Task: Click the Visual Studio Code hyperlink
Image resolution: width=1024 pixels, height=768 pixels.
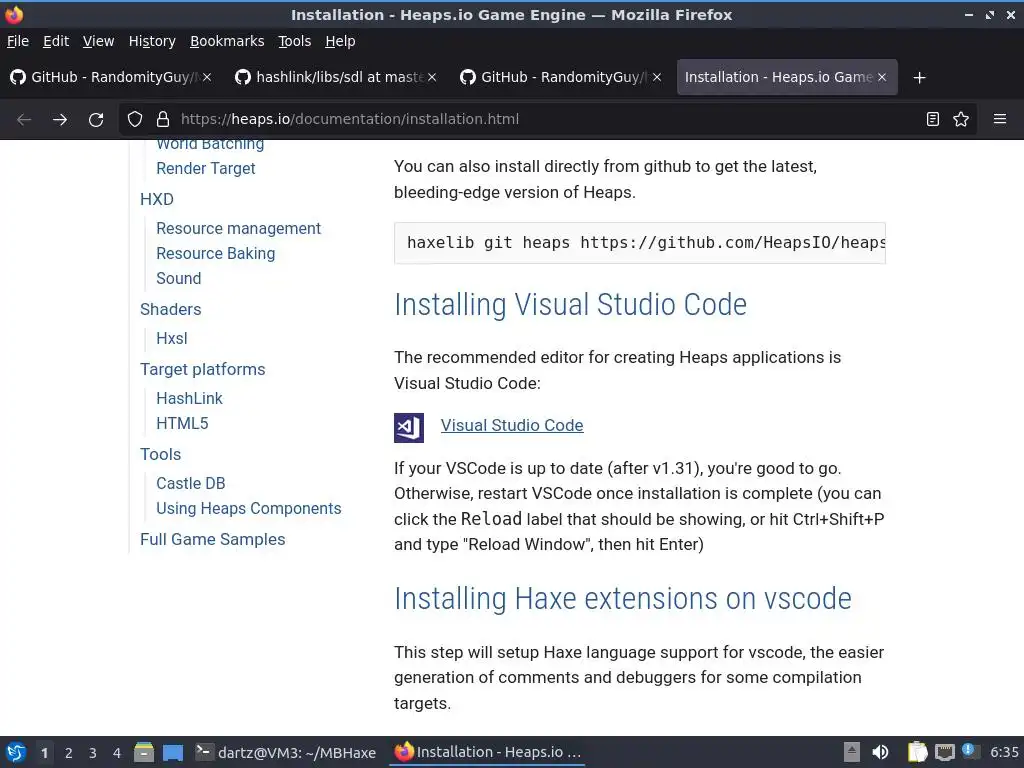Action: 512,425
